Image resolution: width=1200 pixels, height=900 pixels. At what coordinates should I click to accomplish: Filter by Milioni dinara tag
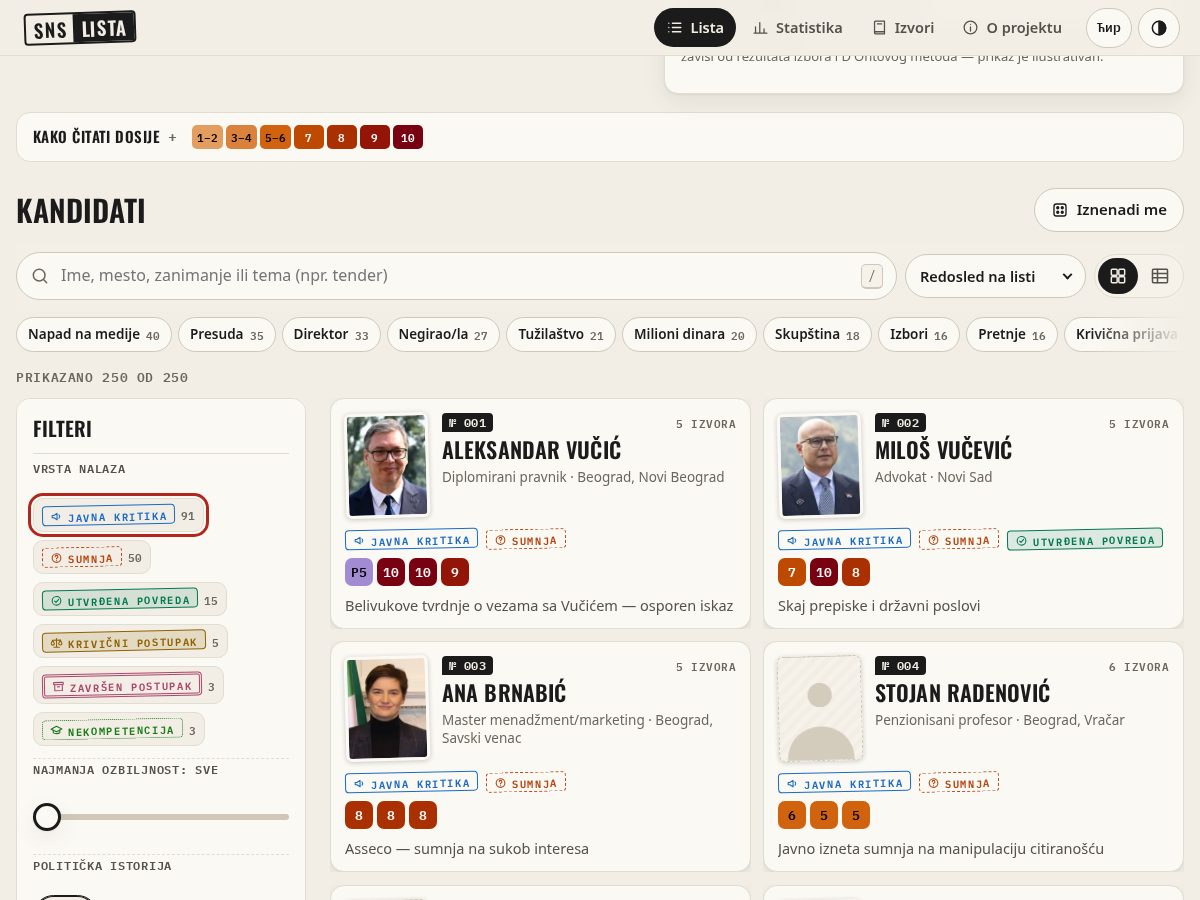click(x=689, y=335)
